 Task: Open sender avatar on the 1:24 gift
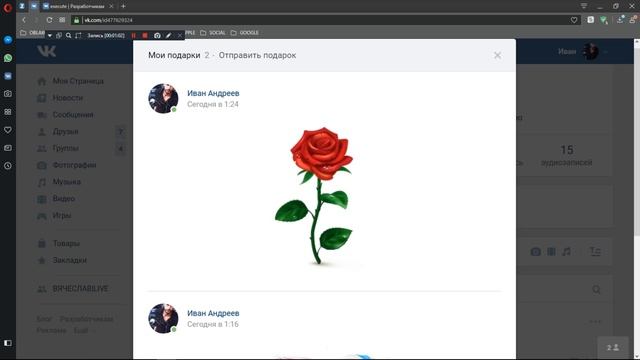[x=163, y=98]
